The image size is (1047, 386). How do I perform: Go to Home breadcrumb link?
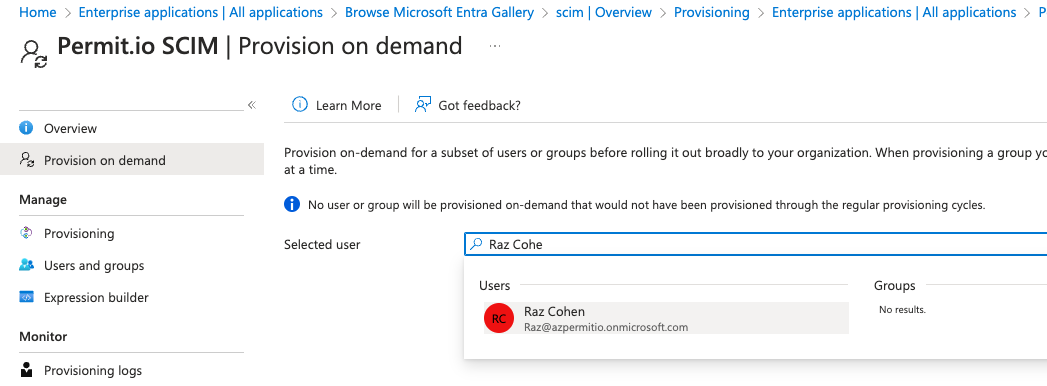coord(37,12)
